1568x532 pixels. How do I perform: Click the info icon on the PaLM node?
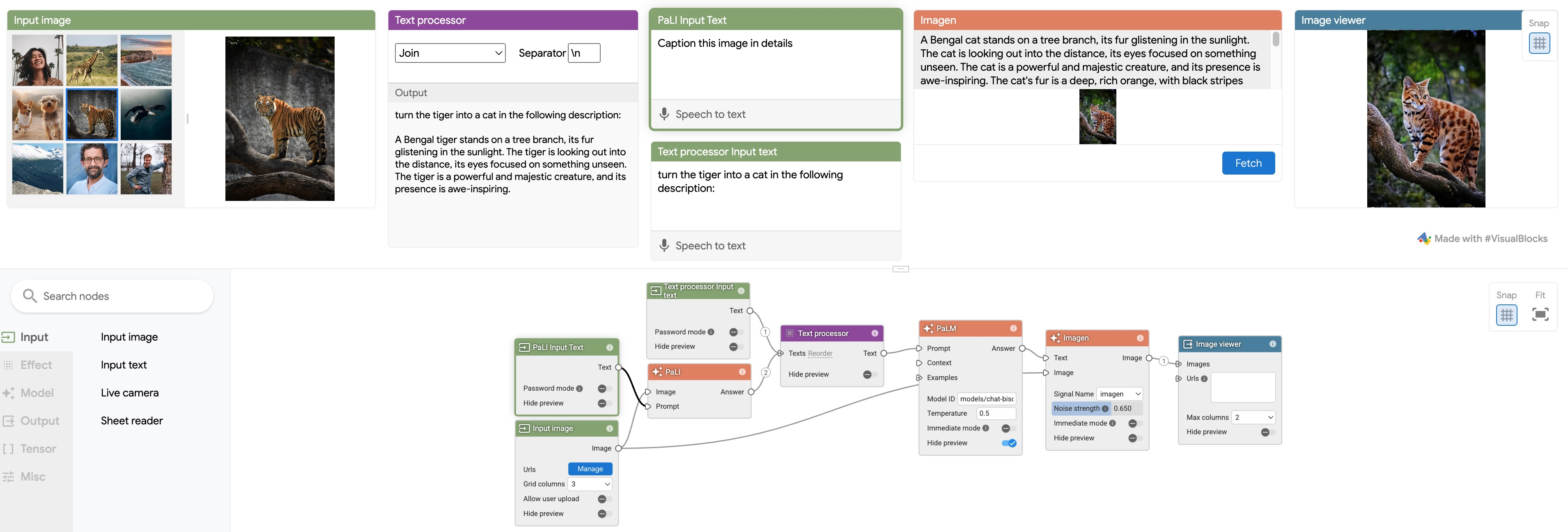pyautogui.click(x=1013, y=328)
